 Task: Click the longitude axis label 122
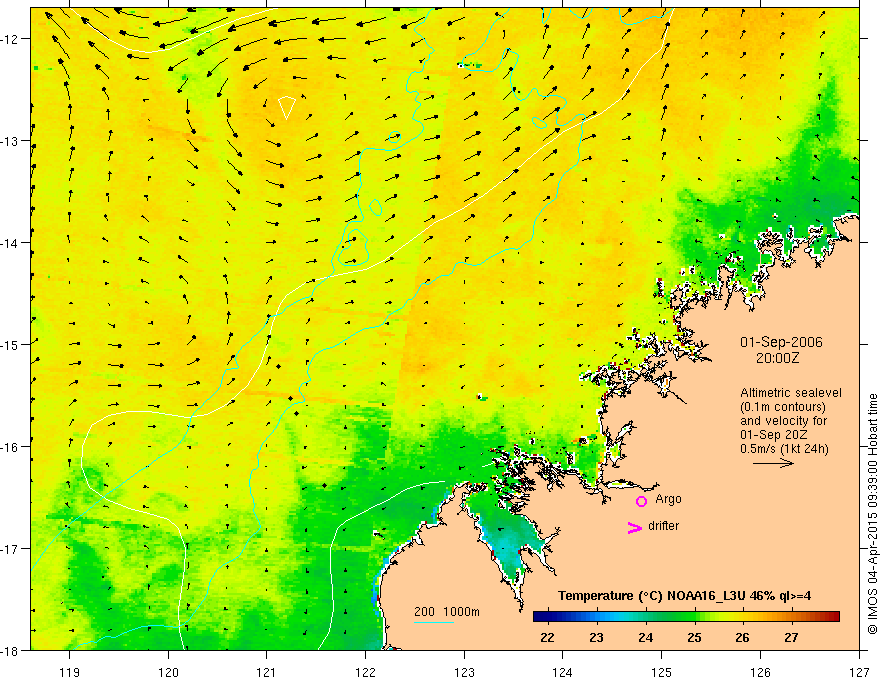click(365, 672)
